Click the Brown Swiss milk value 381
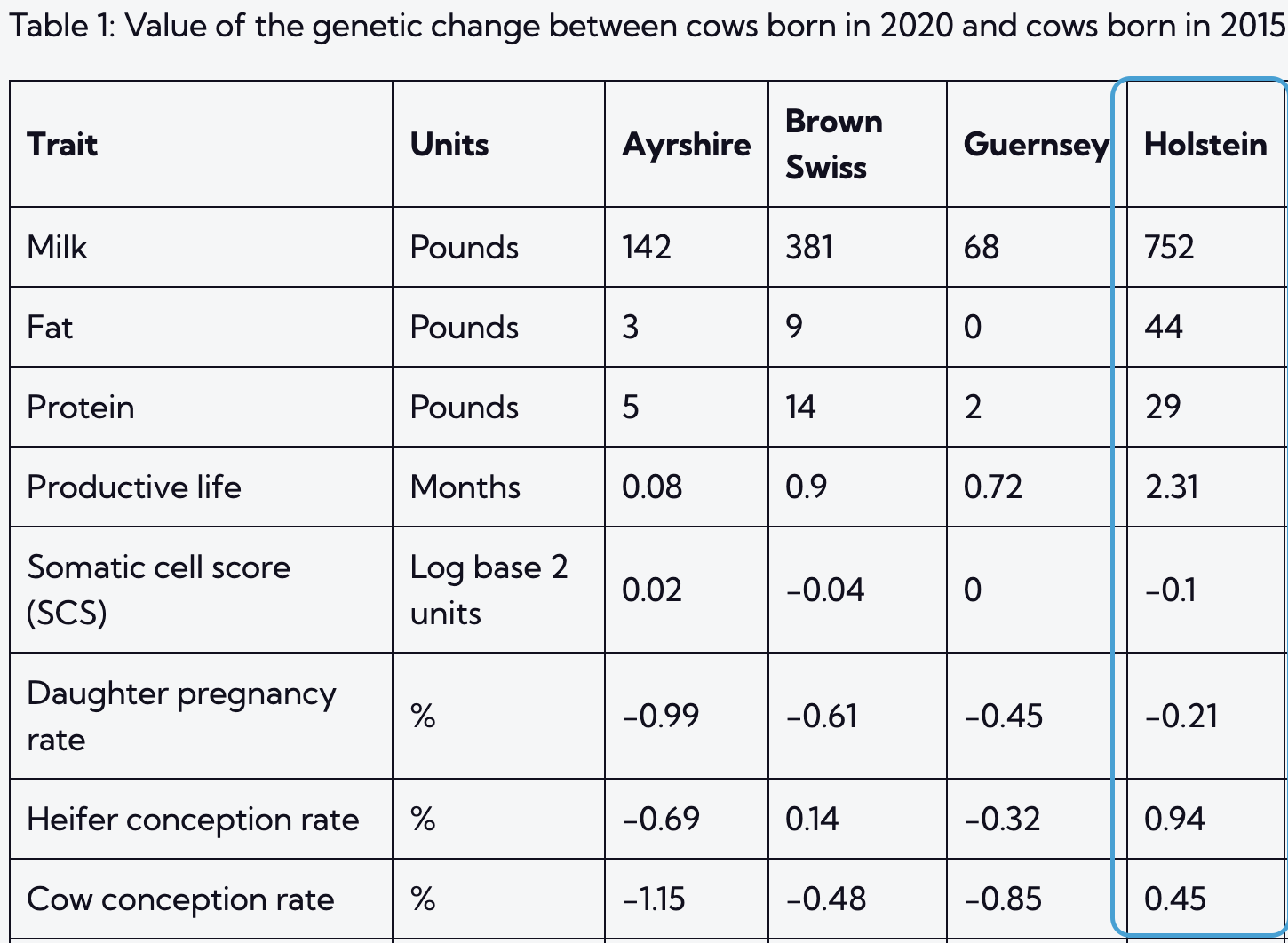This screenshot has height=943, width=1288. pyautogui.click(x=809, y=247)
